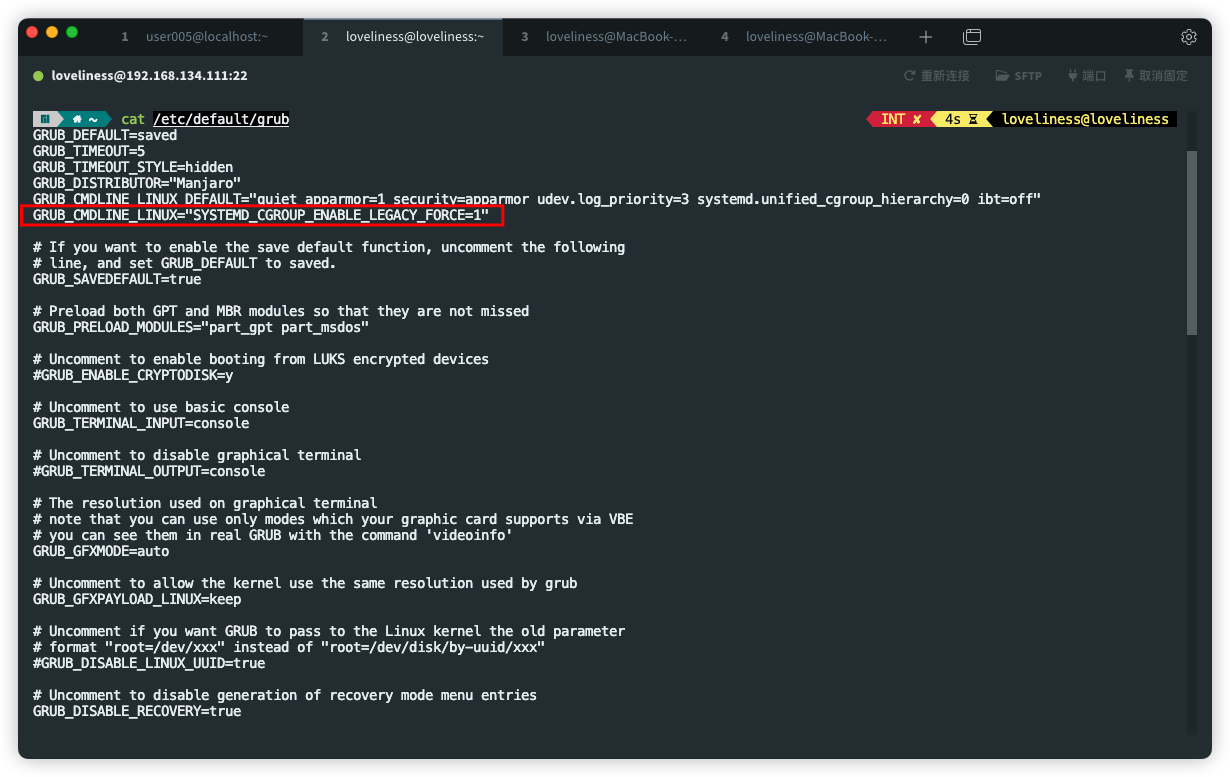
Task: Click the GRUB_TERMINAL_INPUT=console line
Action: (x=141, y=423)
